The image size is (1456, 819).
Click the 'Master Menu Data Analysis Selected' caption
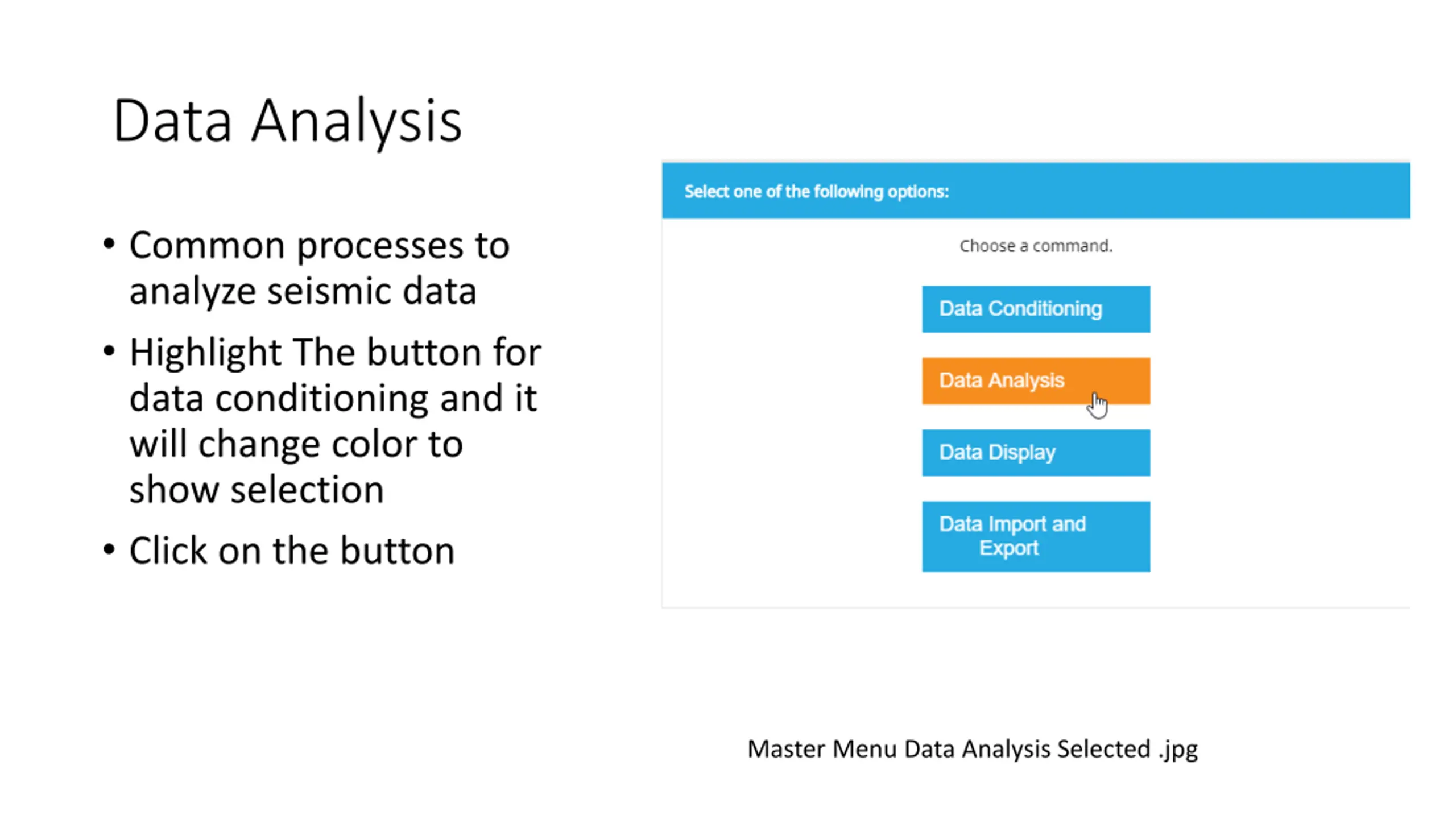point(948,749)
